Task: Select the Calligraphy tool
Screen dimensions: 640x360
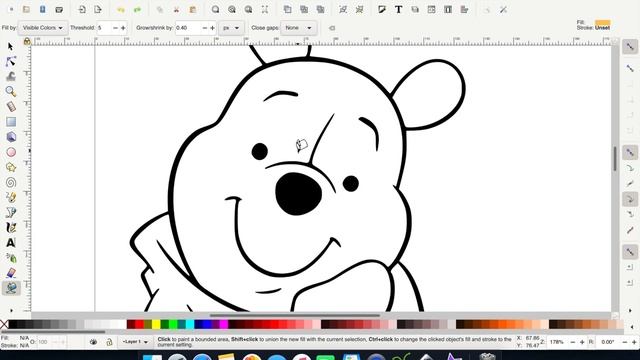Action: point(11,227)
